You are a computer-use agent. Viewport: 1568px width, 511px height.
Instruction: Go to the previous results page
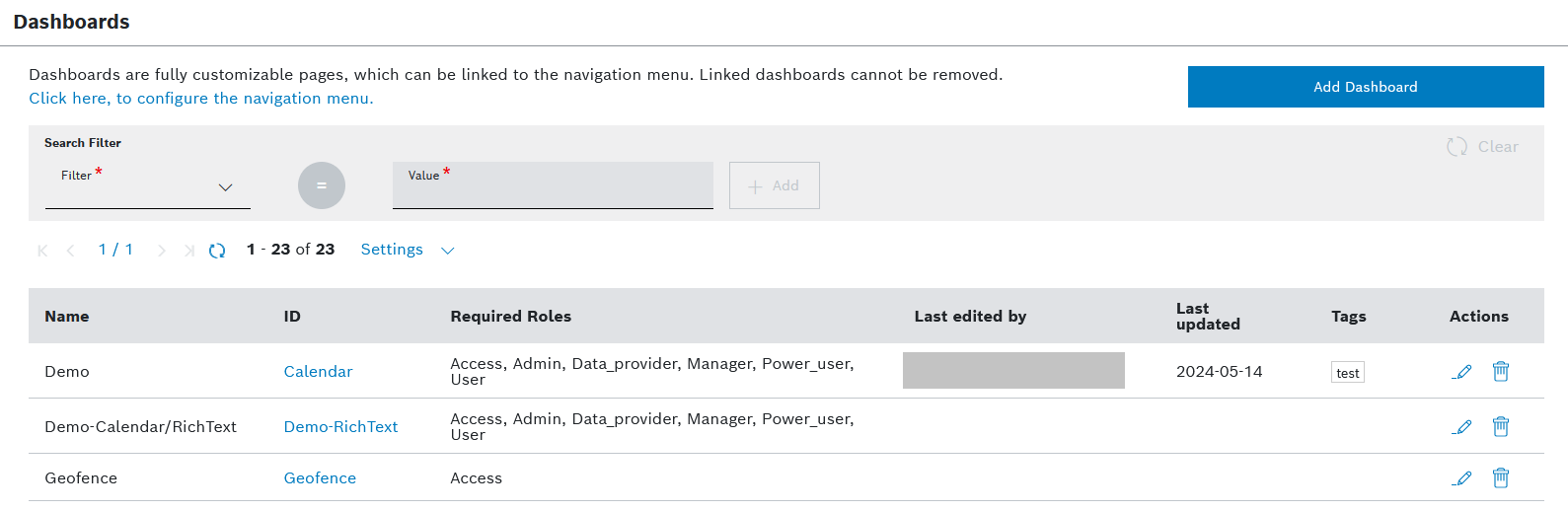[70, 251]
